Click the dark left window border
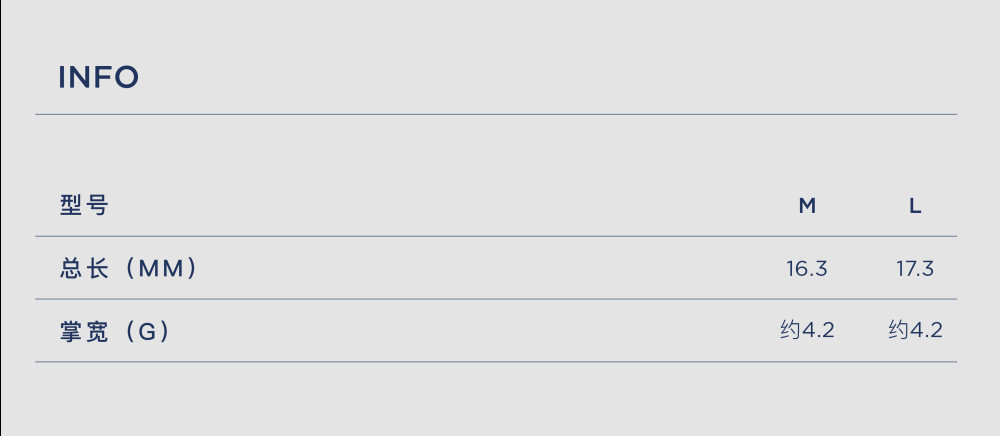This screenshot has width=1000, height=436. click(1, 218)
